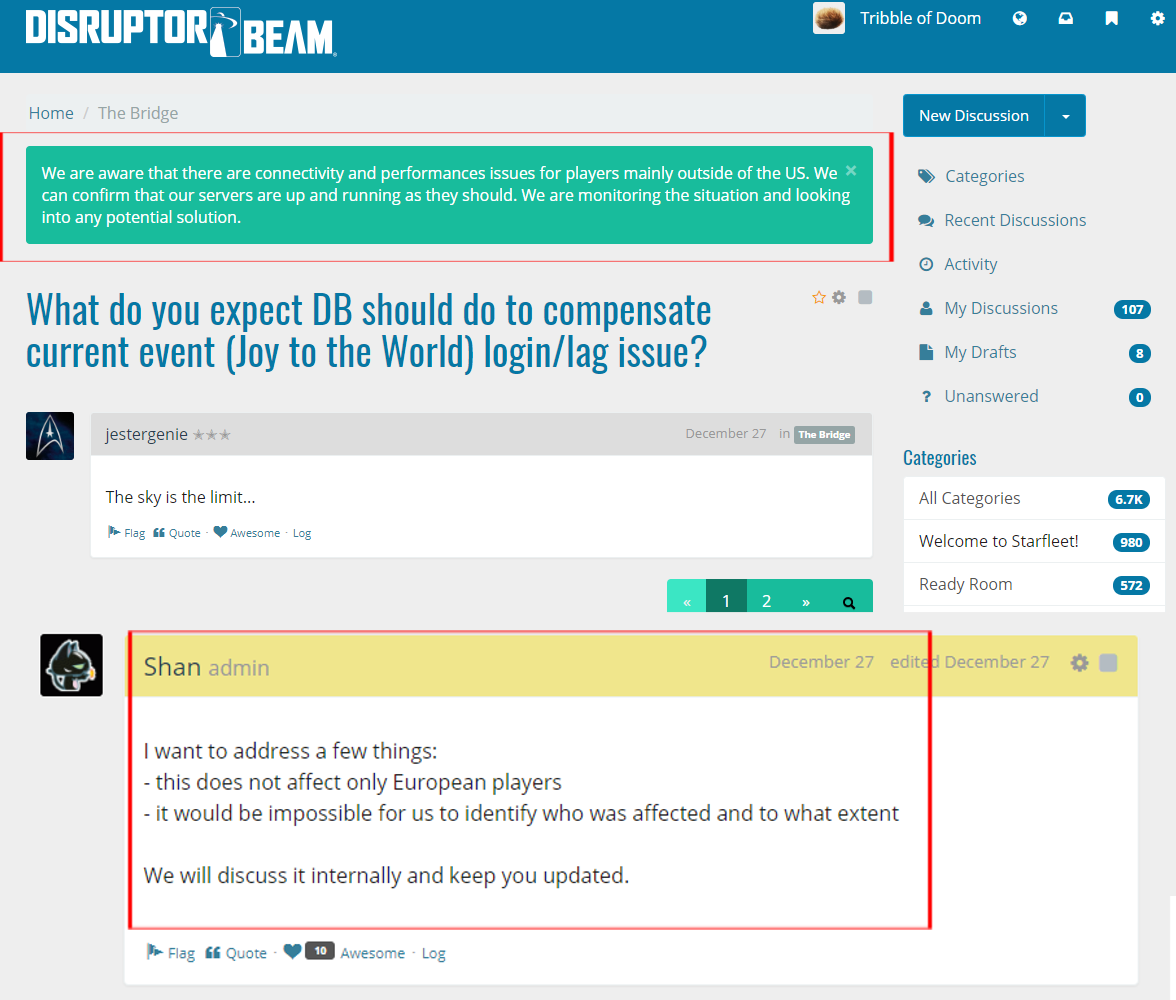Open Log for Shan's comment

click(434, 953)
